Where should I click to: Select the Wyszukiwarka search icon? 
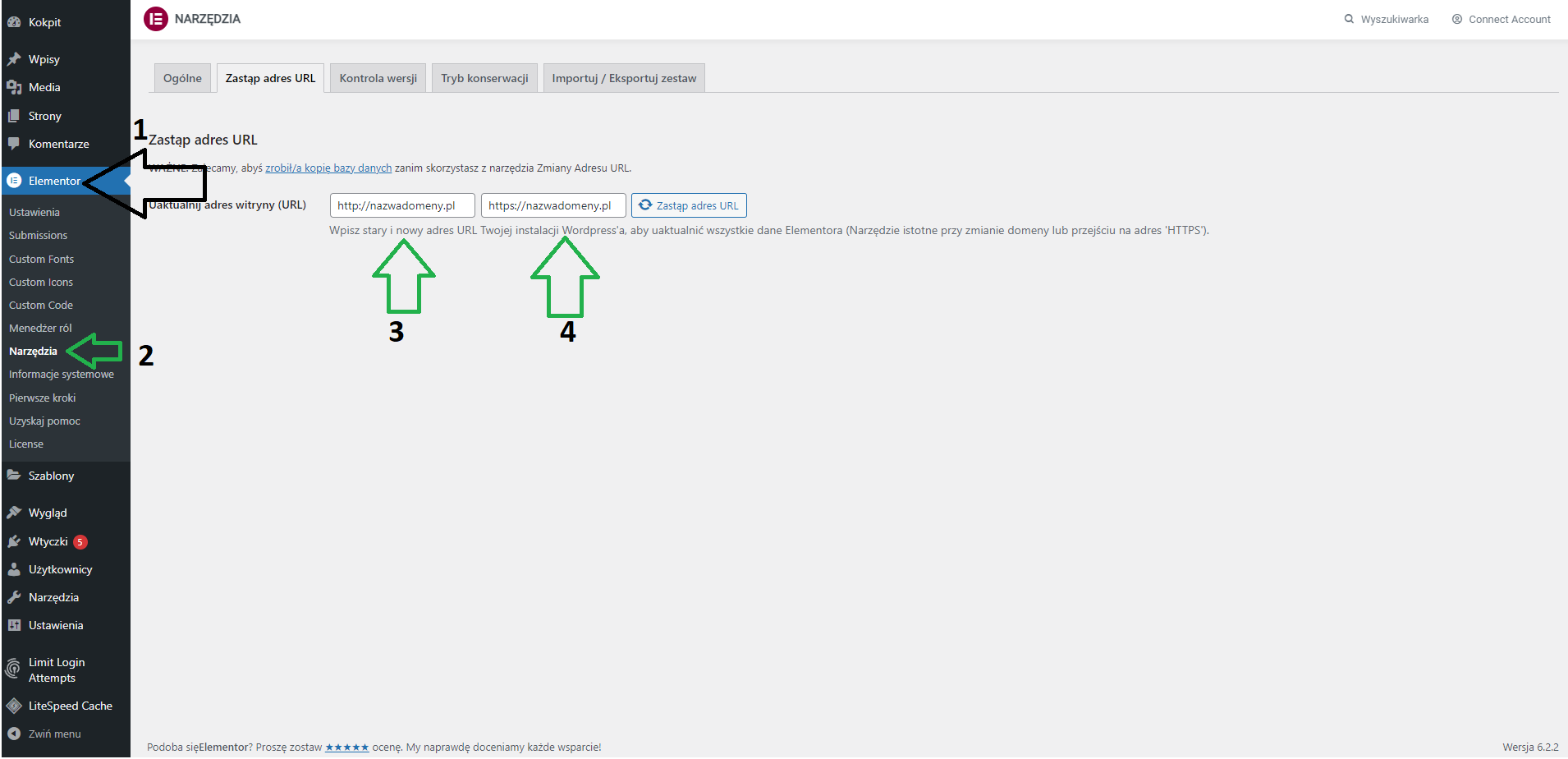pos(1349,19)
